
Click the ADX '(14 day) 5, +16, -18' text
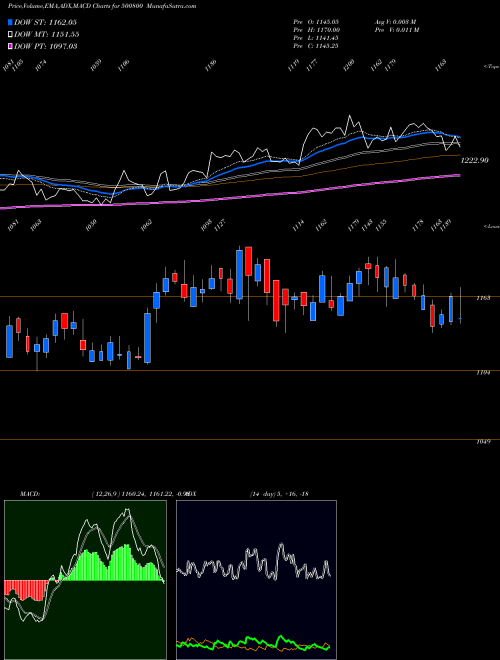click(x=279, y=493)
